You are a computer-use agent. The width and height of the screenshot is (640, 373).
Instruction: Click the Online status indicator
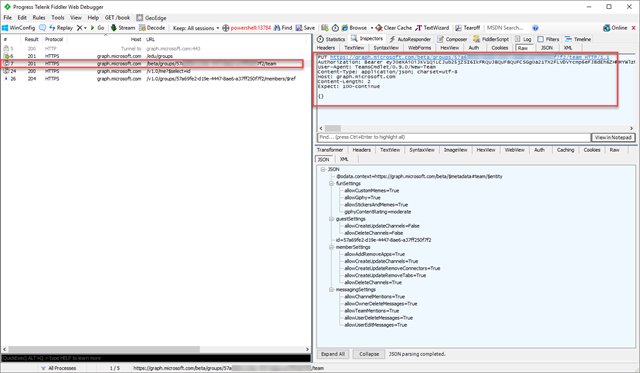(615, 28)
